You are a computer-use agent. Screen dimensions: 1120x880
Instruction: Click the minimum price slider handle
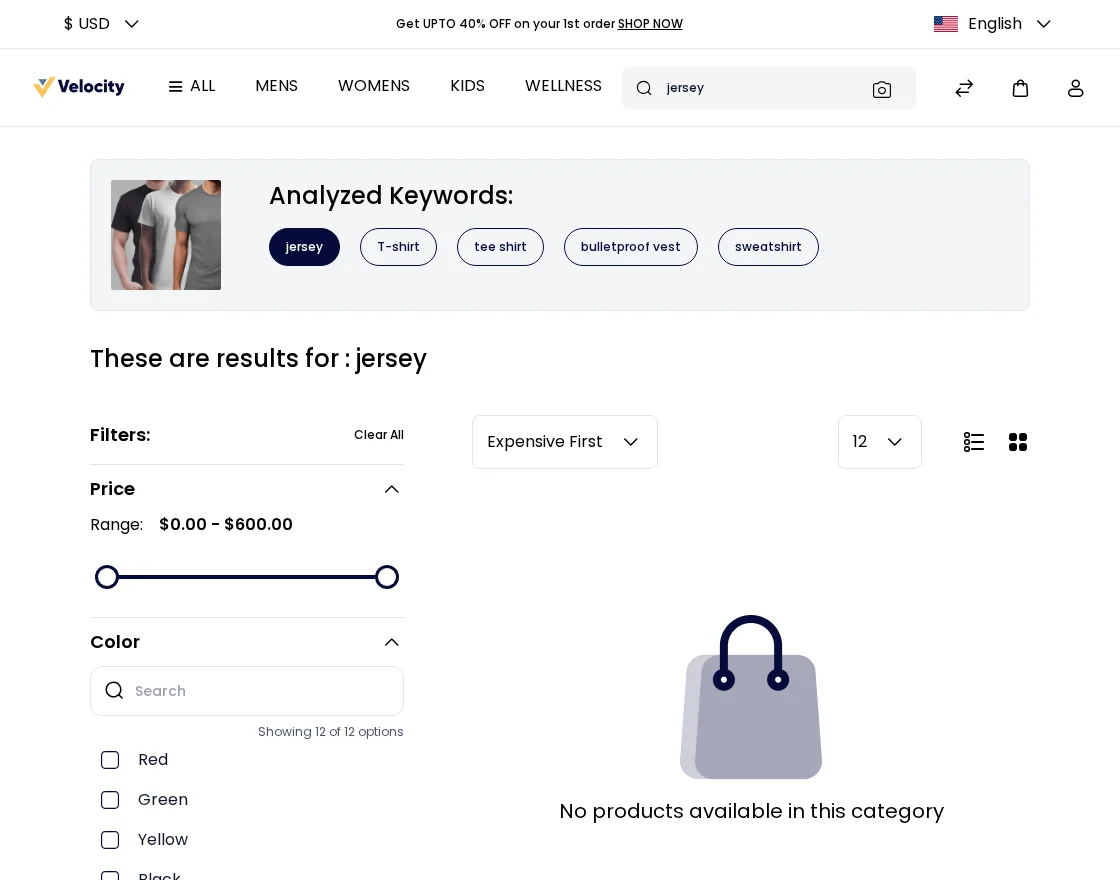coord(107,577)
